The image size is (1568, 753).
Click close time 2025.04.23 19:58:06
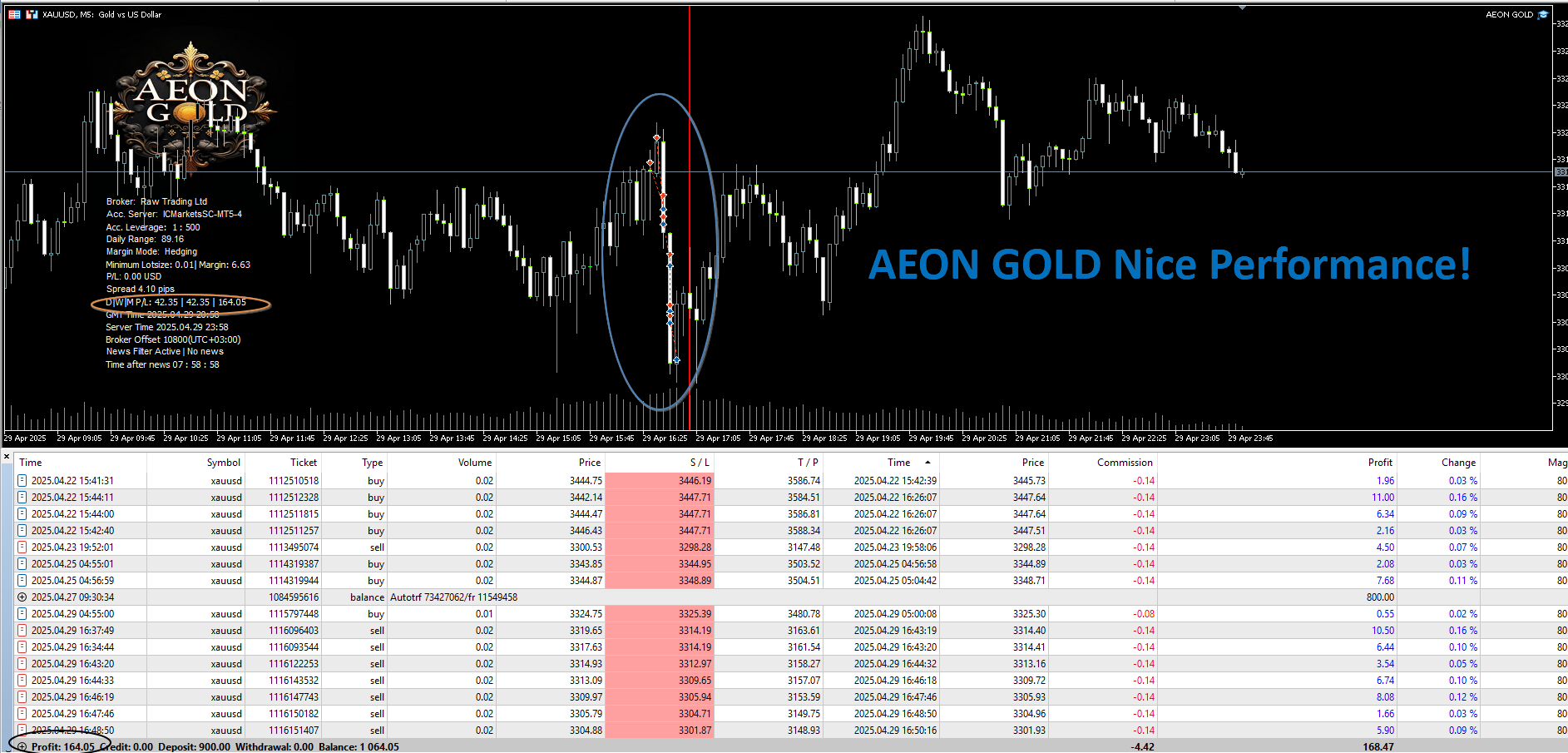tap(895, 547)
